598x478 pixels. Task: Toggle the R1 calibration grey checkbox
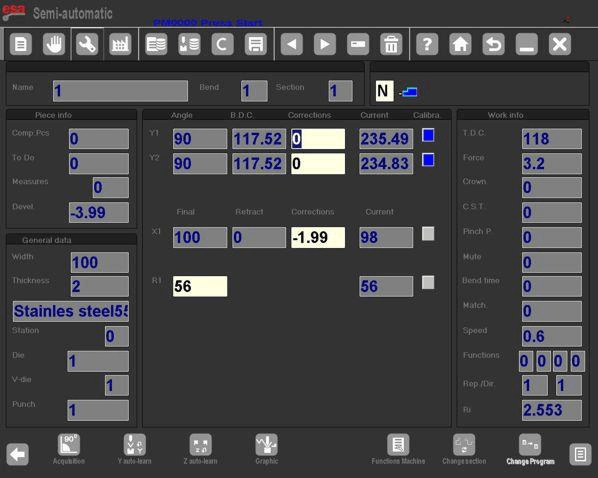click(x=428, y=283)
